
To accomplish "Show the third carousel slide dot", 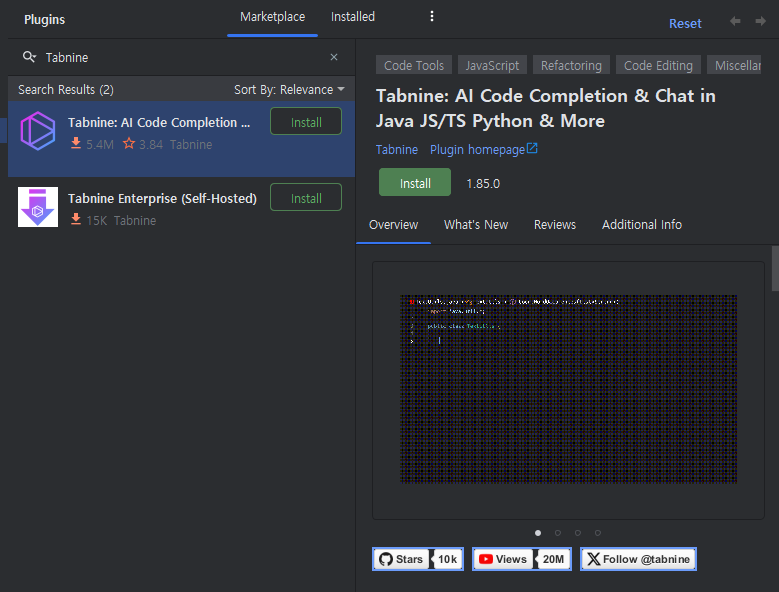I will click(578, 533).
